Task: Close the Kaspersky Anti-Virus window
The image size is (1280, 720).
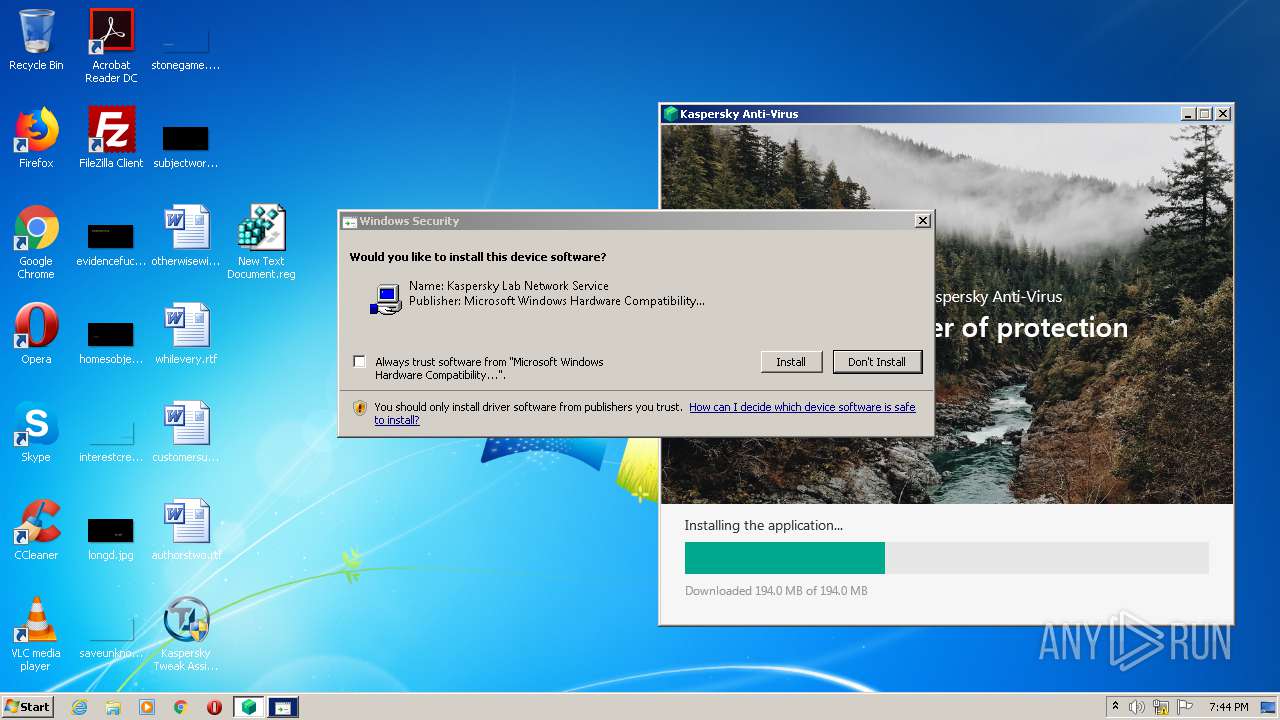Action: (x=1222, y=114)
